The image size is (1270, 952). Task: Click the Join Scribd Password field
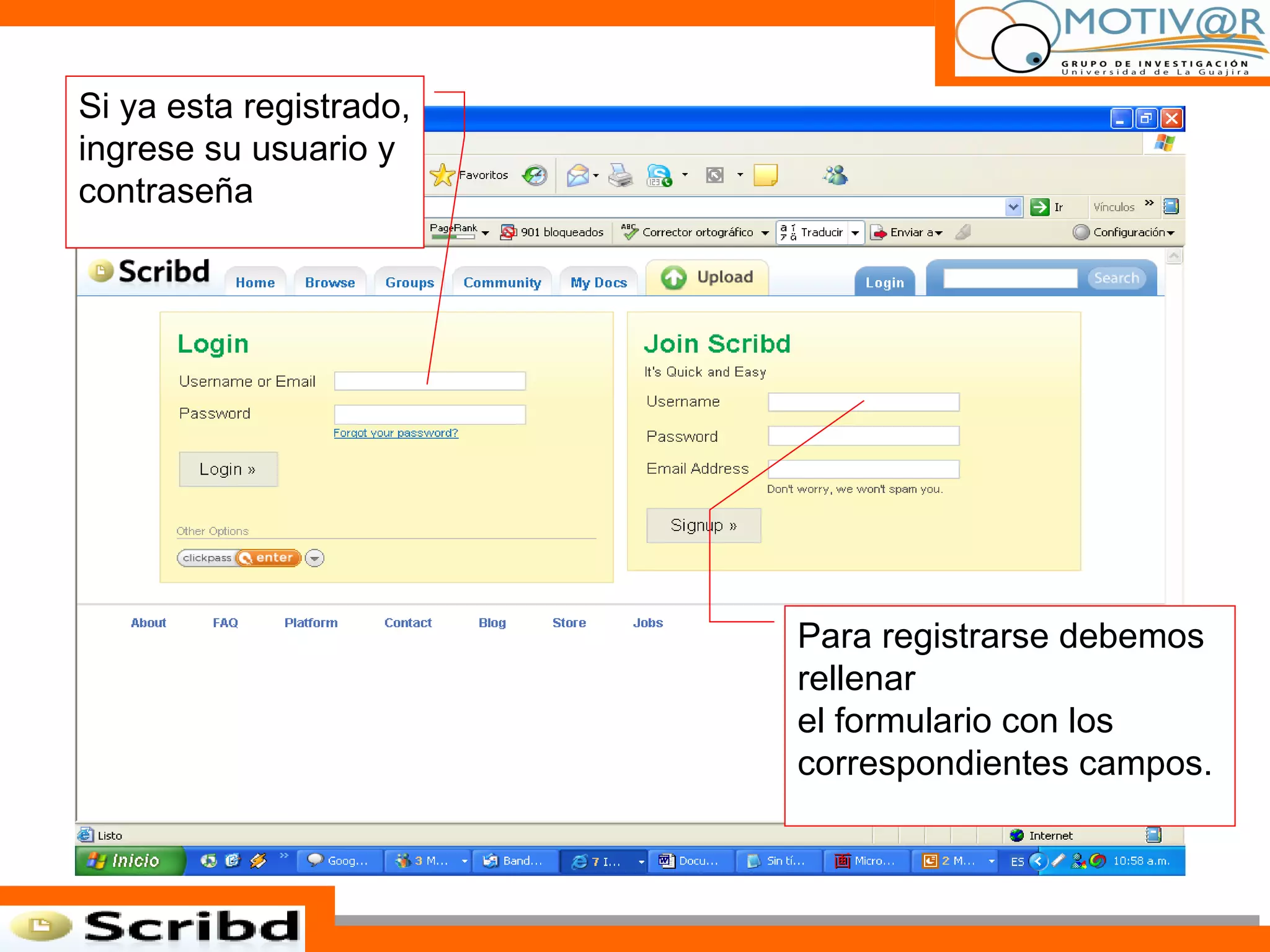(x=863, y=436)
